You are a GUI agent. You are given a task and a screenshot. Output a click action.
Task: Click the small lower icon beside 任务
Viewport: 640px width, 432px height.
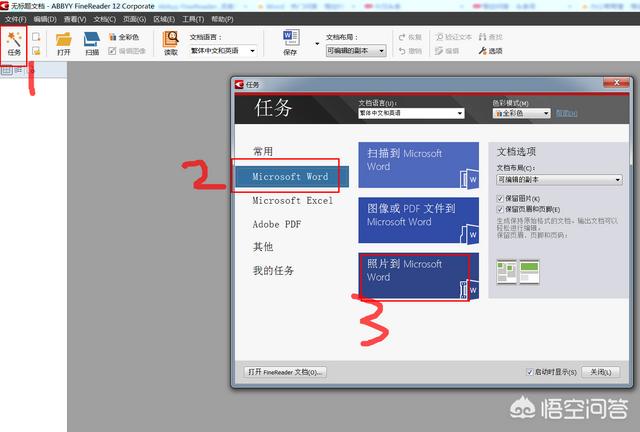(36, 51)
